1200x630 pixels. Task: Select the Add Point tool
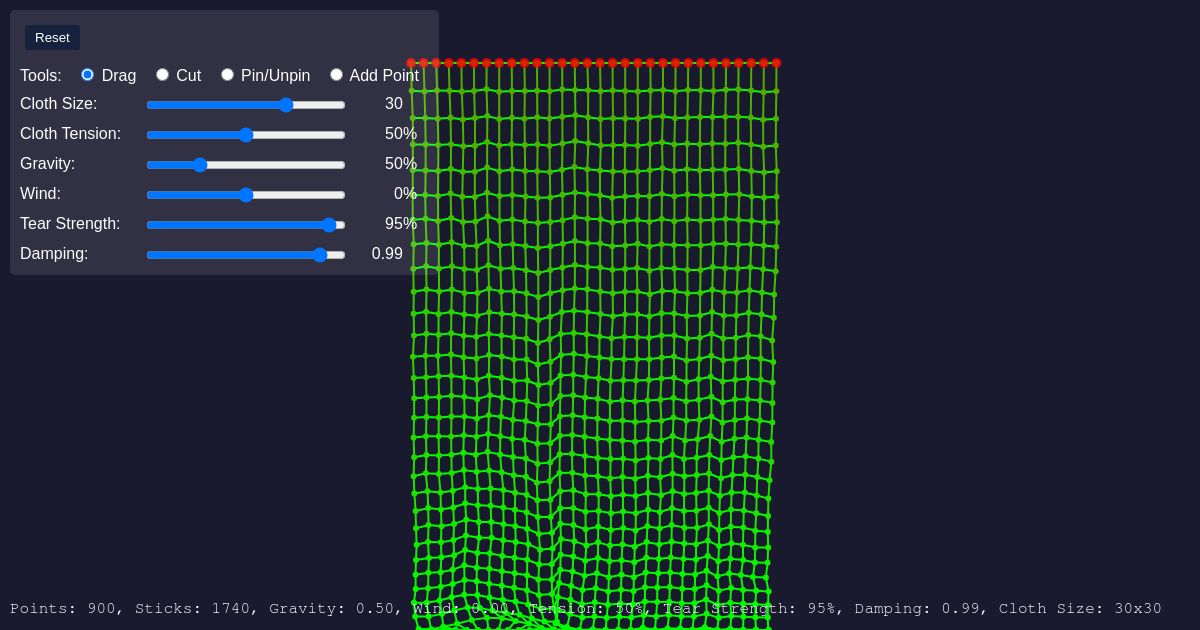[x=336, y=74]
